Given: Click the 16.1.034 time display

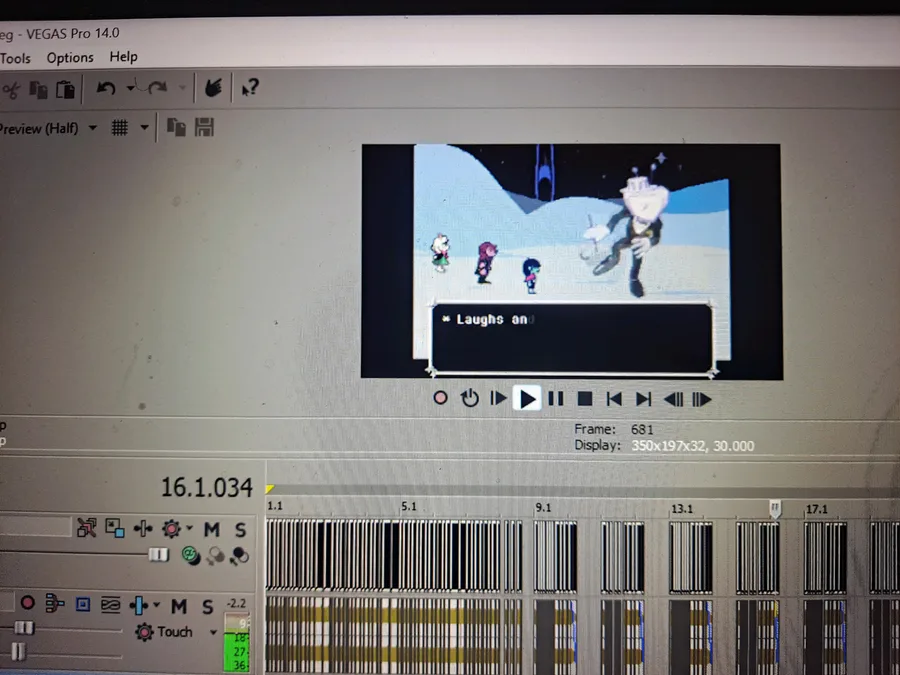Looking at the screenshot, I should (207, 488).
